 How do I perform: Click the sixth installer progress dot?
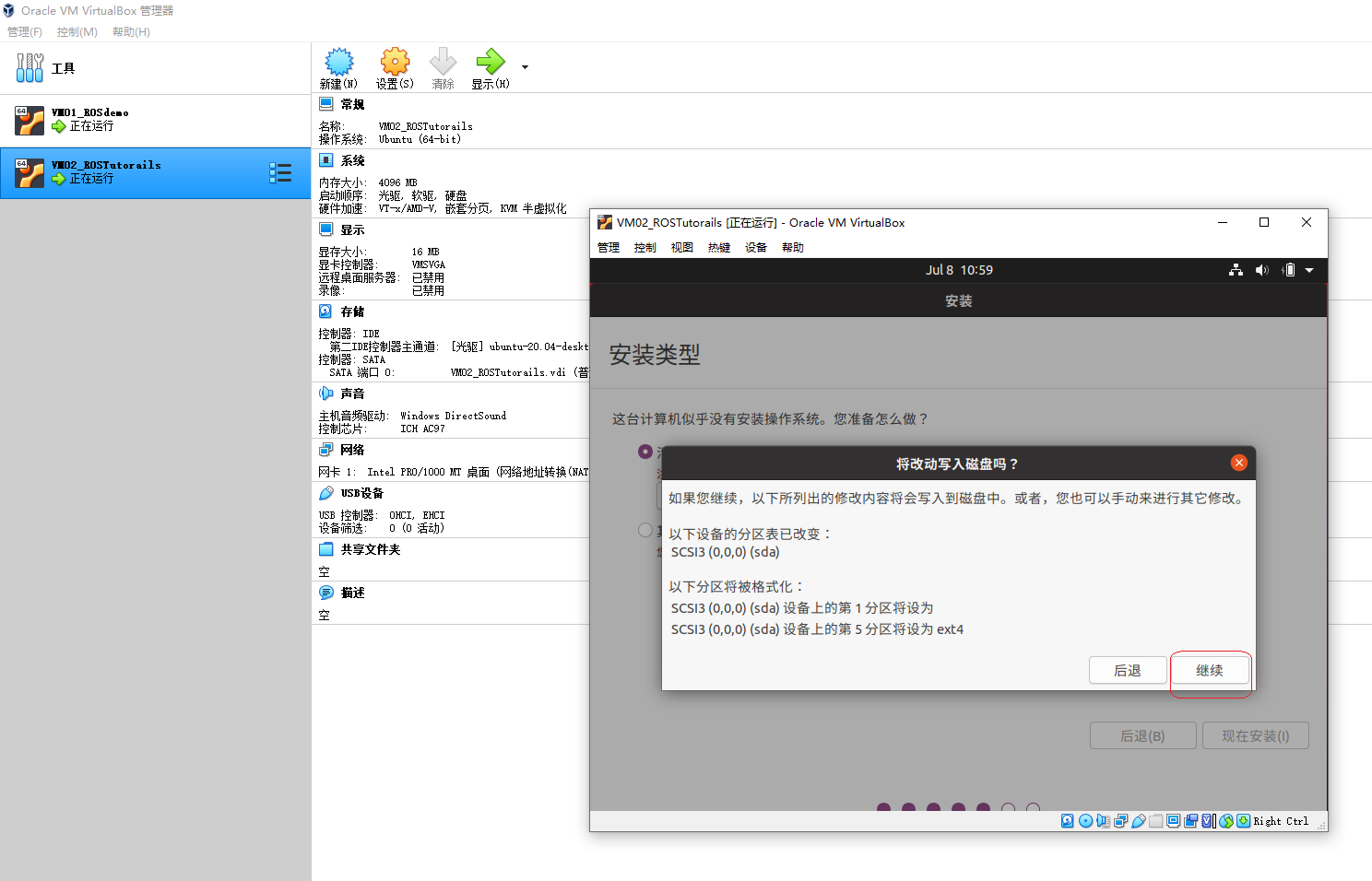(1009, 807)
